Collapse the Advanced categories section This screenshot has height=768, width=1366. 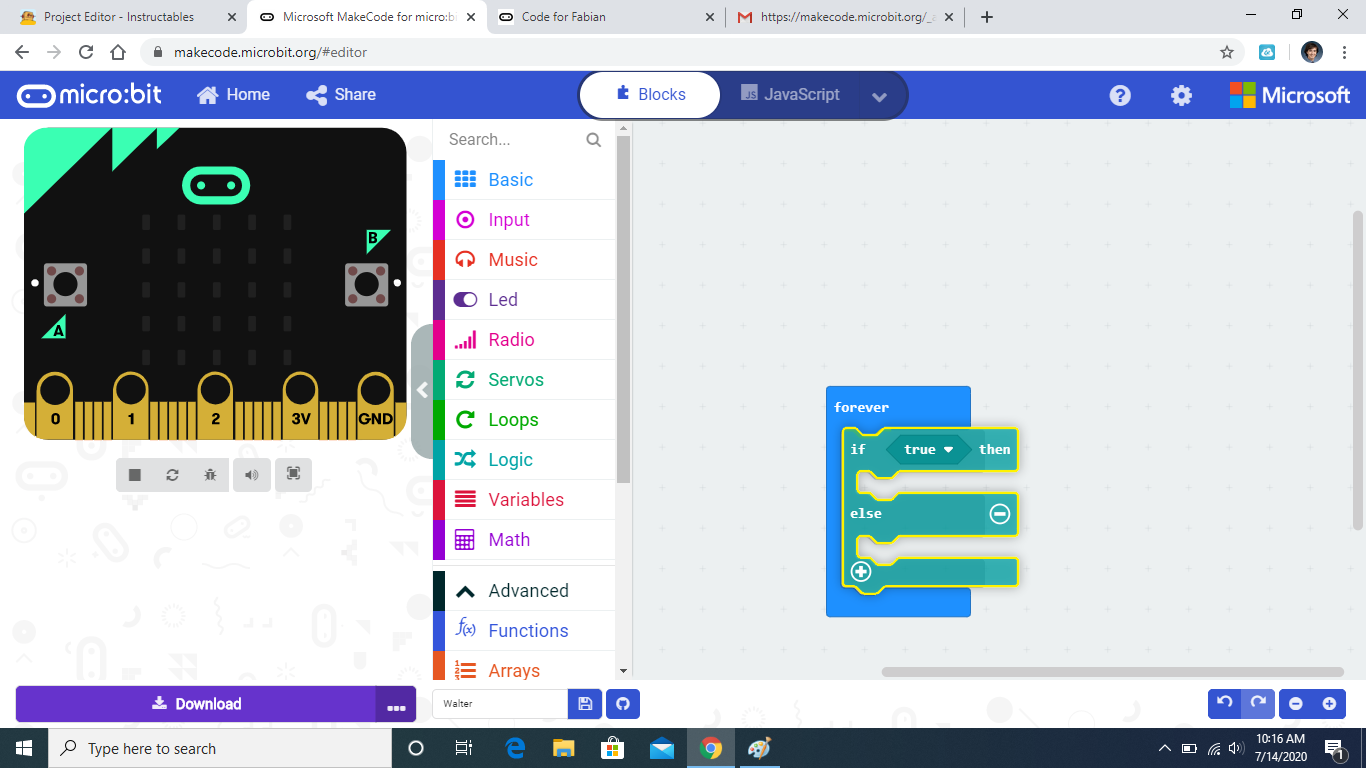coord(524,591)
